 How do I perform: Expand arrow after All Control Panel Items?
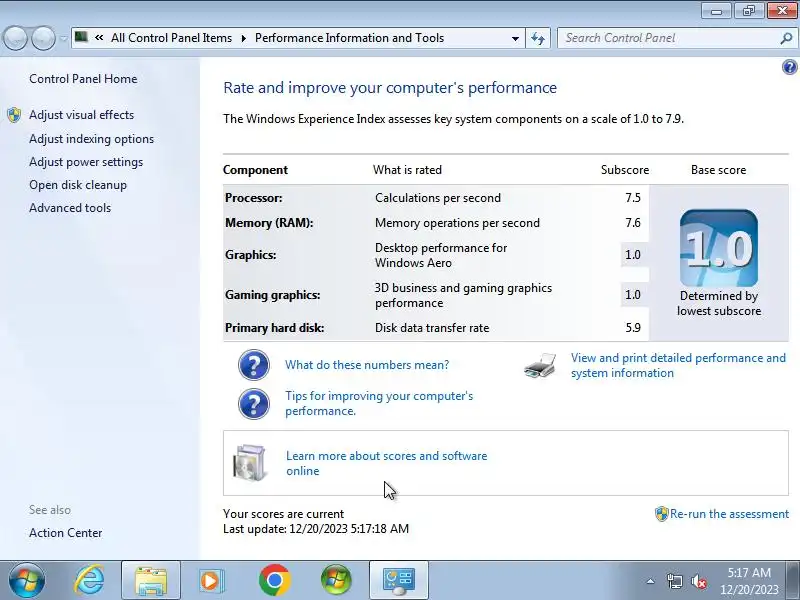(243, 38)
